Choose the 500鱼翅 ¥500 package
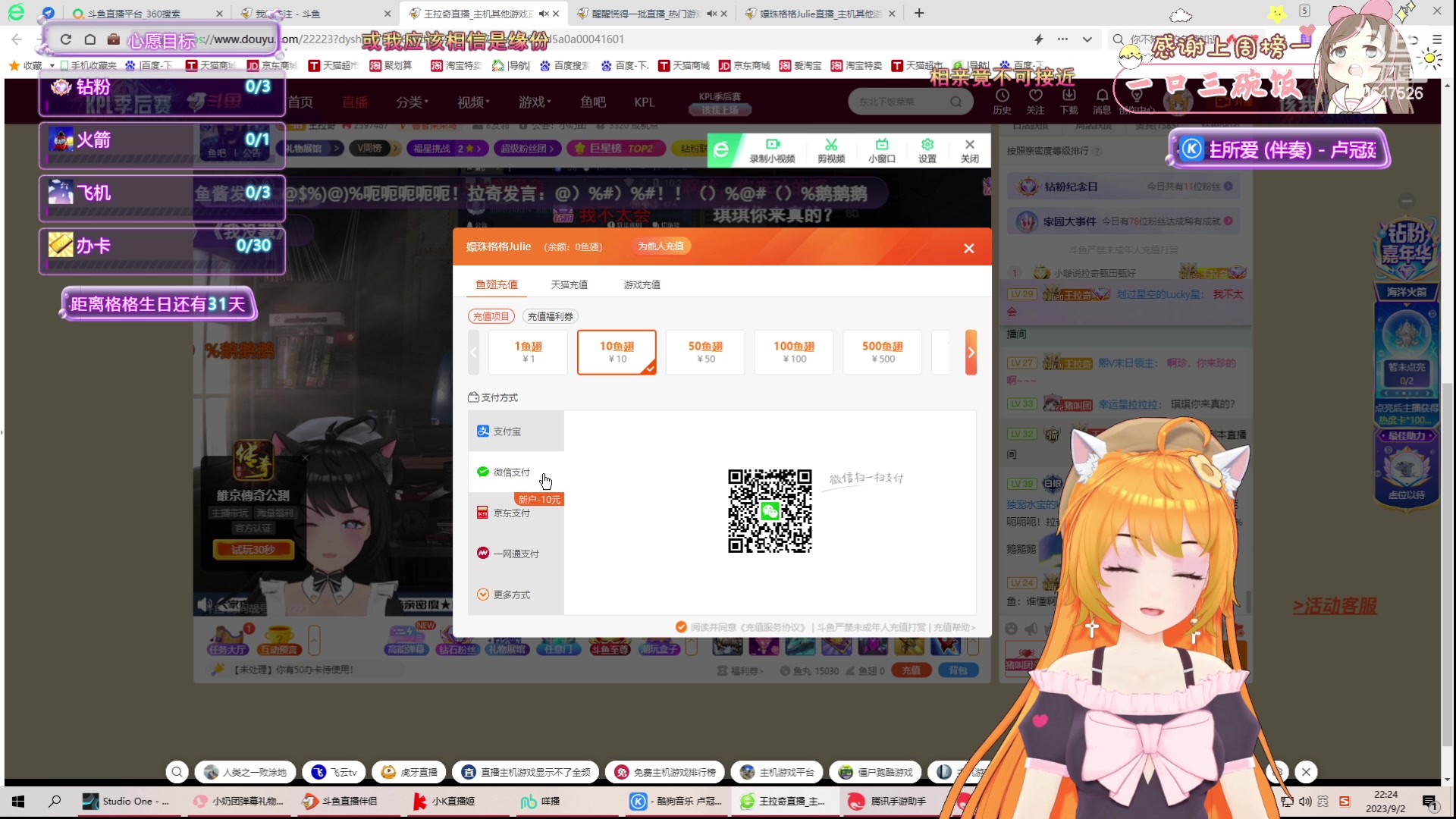The width and height of the screenshot is (1456, 819). (883, 352)
